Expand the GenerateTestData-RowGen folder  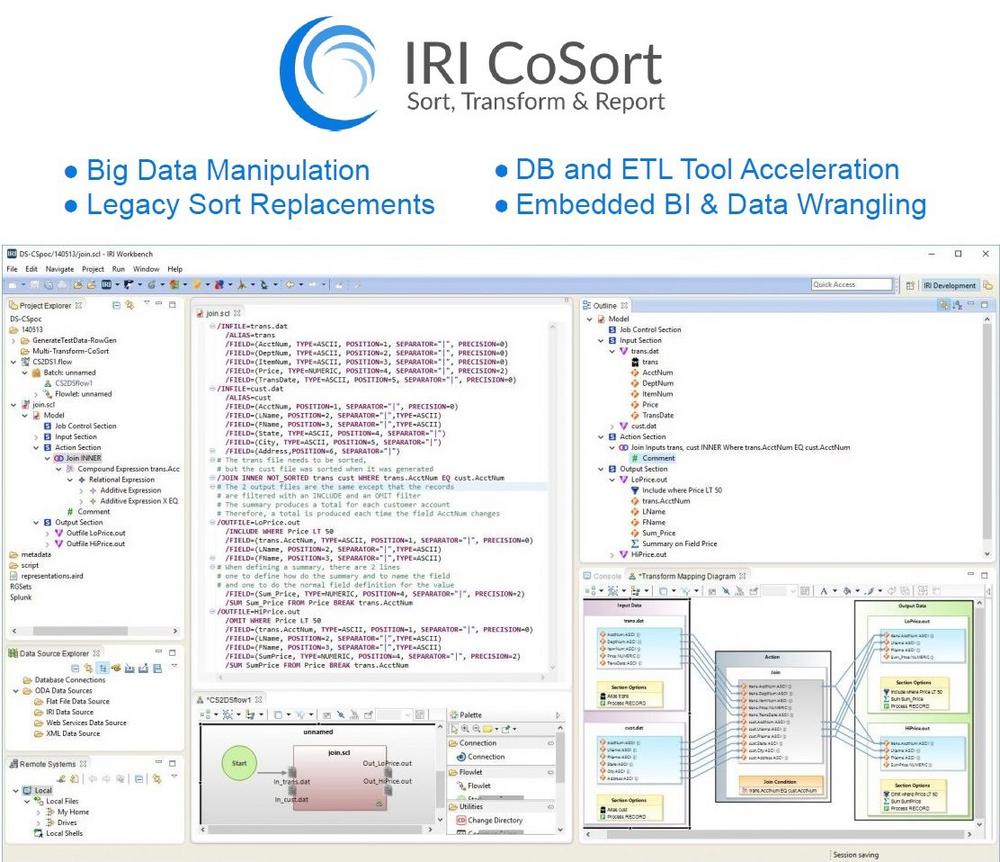pyautogui.click(x=14, y=341)
